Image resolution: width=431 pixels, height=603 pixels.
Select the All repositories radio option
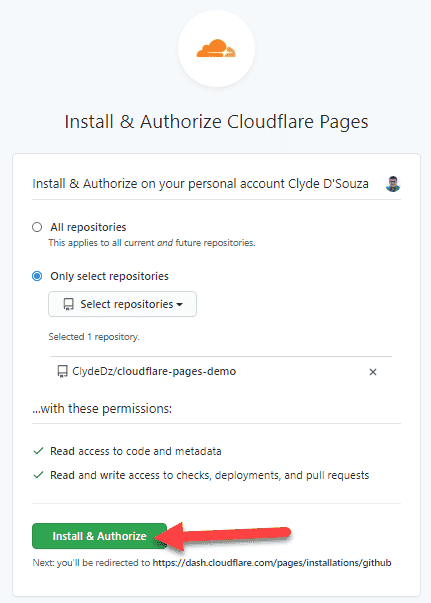[37, 227]
